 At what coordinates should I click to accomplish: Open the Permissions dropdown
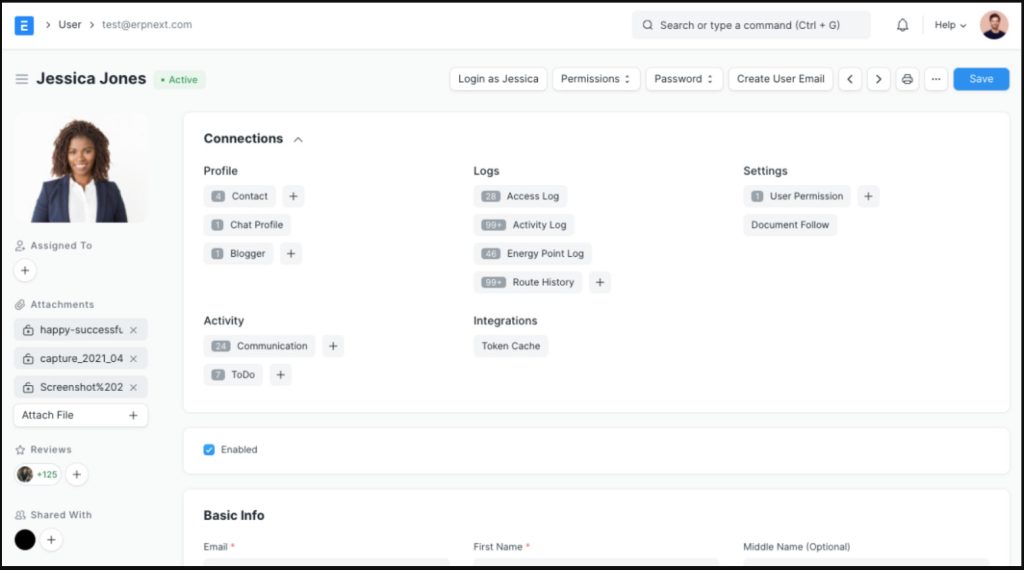pyautogui.click(x=596, y=79)
